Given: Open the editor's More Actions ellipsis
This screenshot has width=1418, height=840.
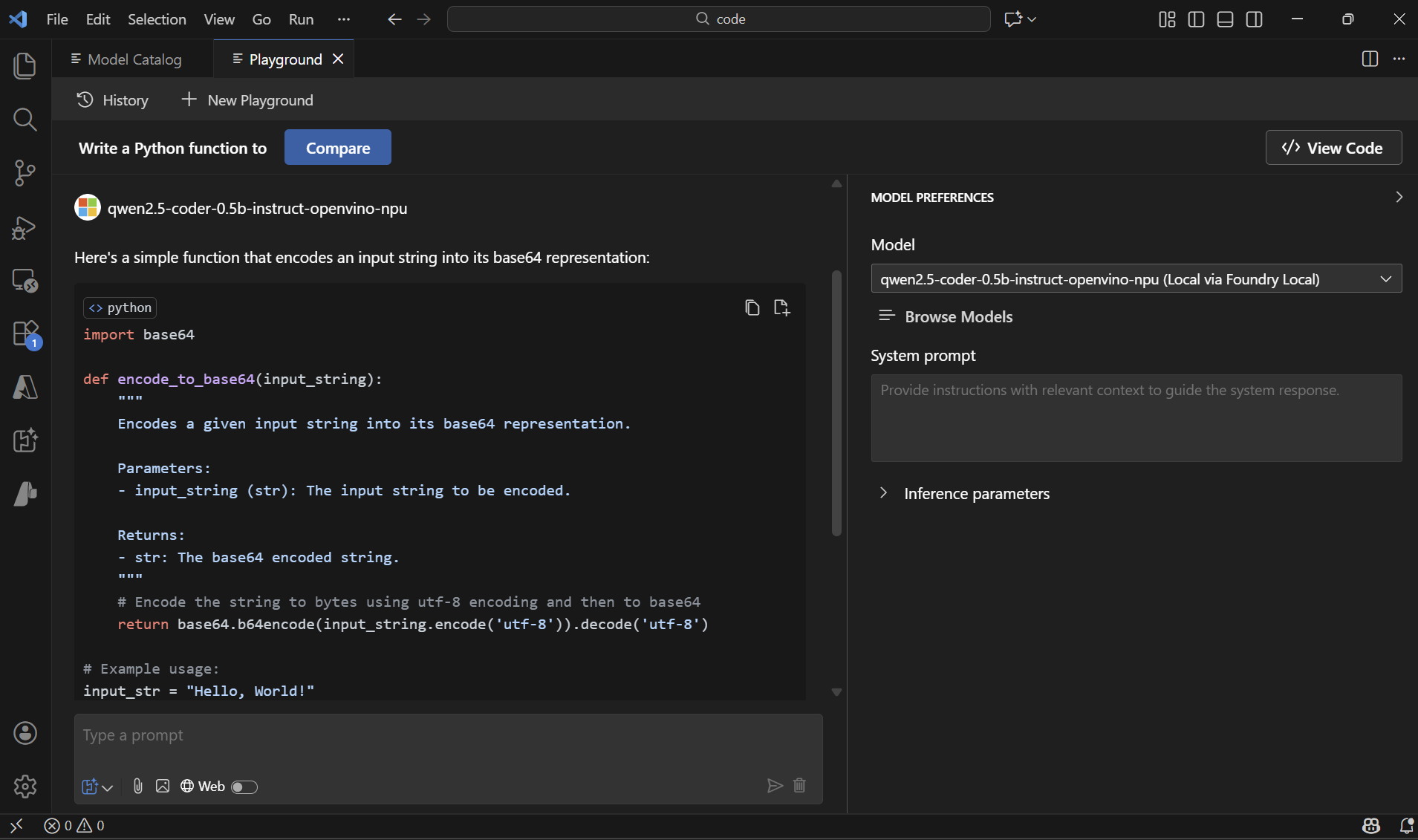Looking at the screenshot, I should 1399,59.
